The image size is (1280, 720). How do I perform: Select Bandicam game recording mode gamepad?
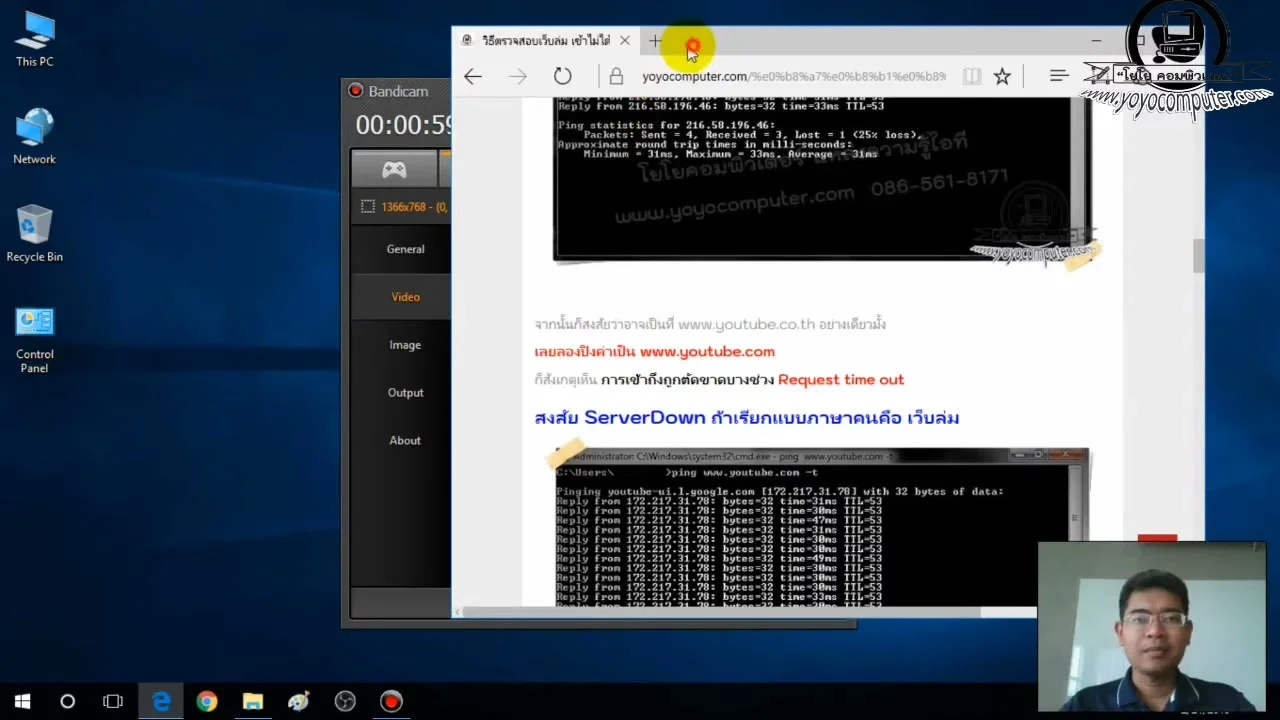(x=394, y=170)
